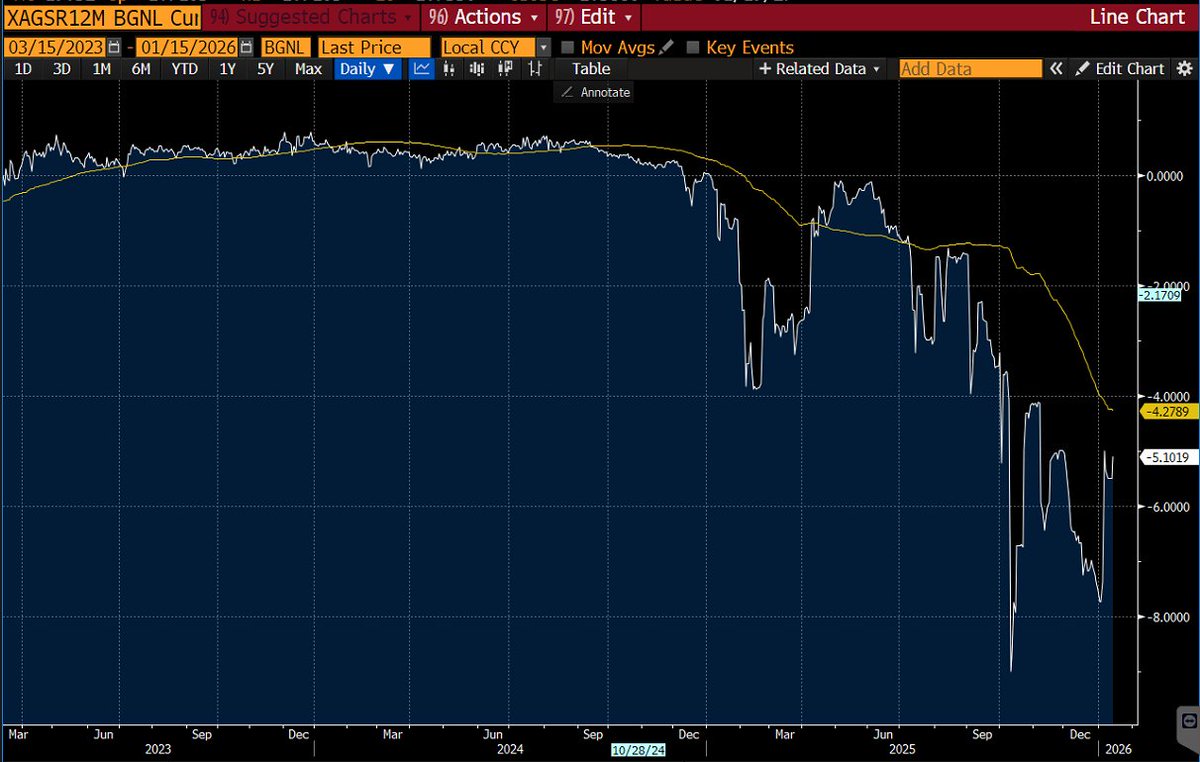Open chart settings gear icon
1200x762 pixels.
pyautogui.click(x=1184, y=69)
